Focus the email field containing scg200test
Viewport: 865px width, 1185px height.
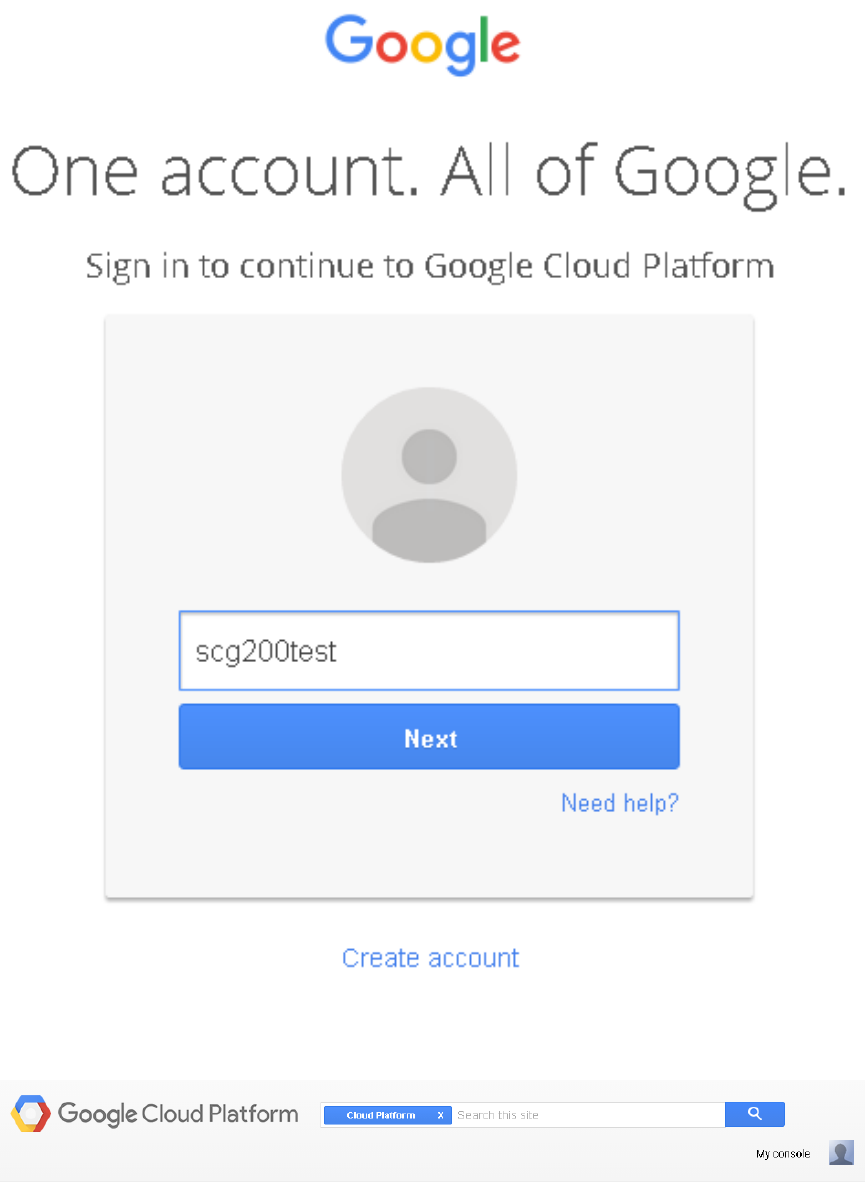(x=429, y=651)
